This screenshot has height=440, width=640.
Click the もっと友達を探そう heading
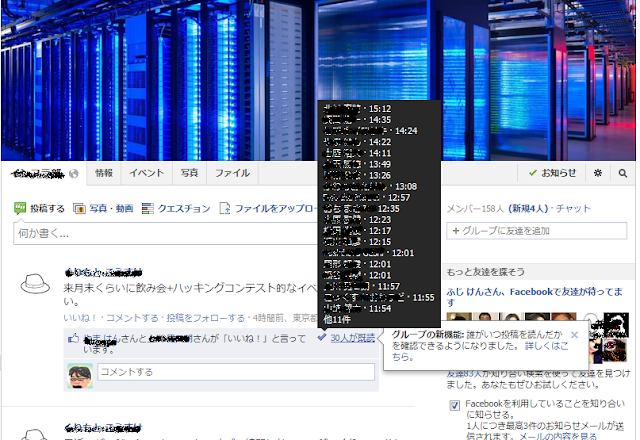click(x=485, y=272)
